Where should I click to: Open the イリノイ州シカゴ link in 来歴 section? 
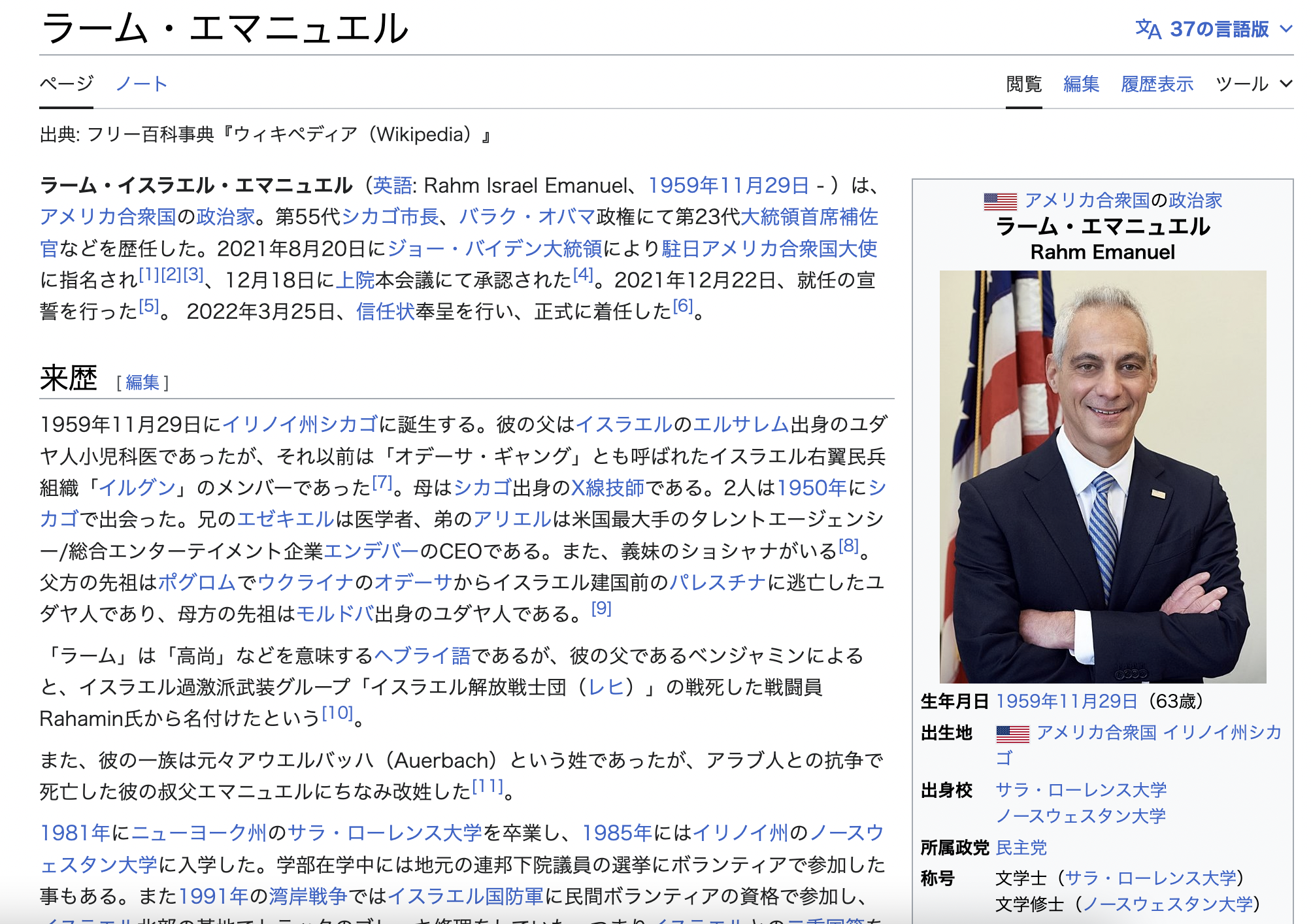pyautogui.click(x=300, y=424)
